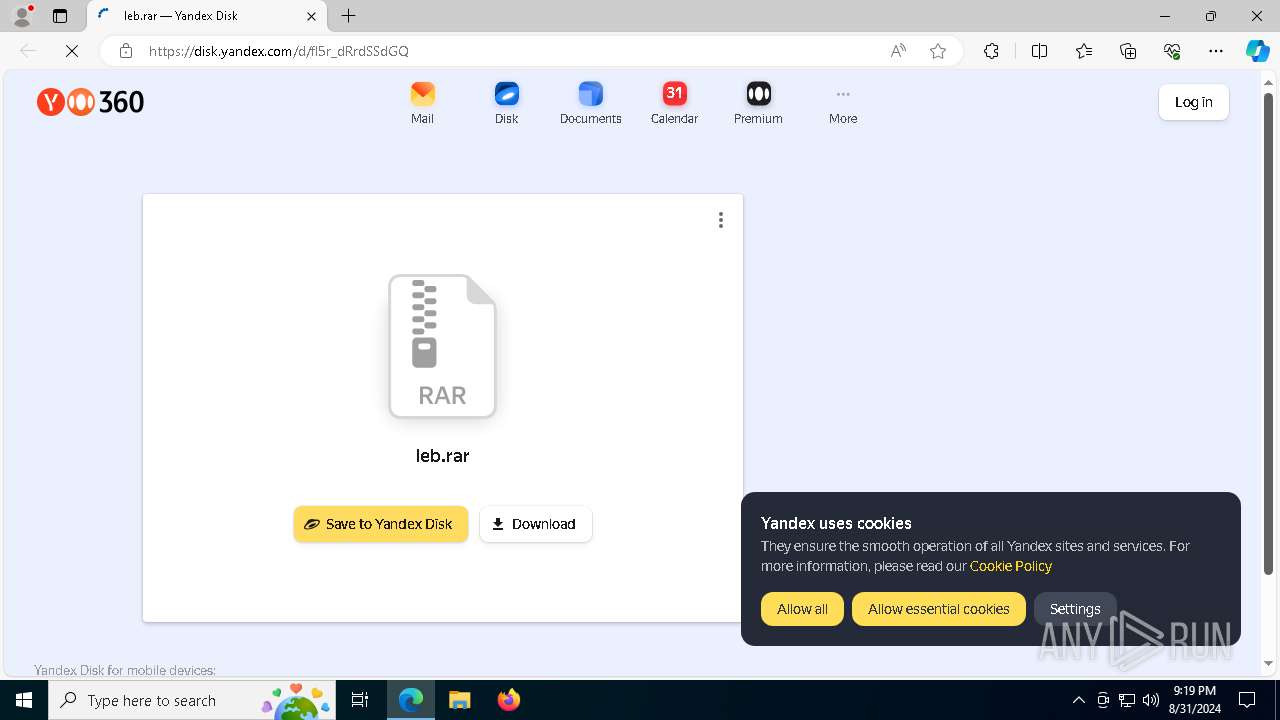1280x720 pixels.
Task: Close the leb.rar browser tab
Action: [x=311, y=16]
